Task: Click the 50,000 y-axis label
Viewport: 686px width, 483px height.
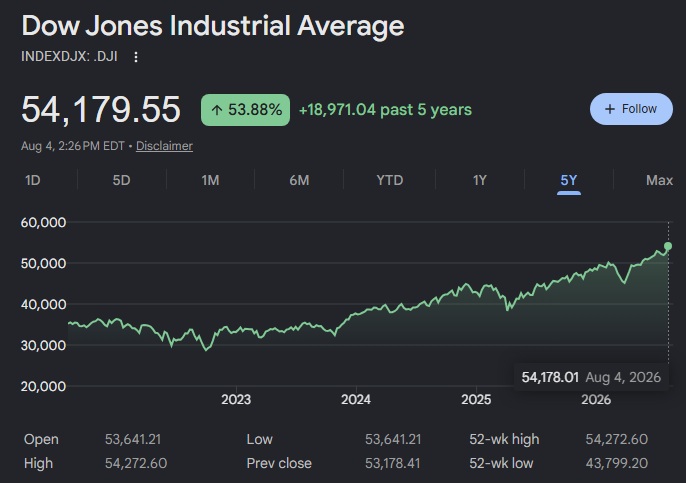Action: point(43,263)
